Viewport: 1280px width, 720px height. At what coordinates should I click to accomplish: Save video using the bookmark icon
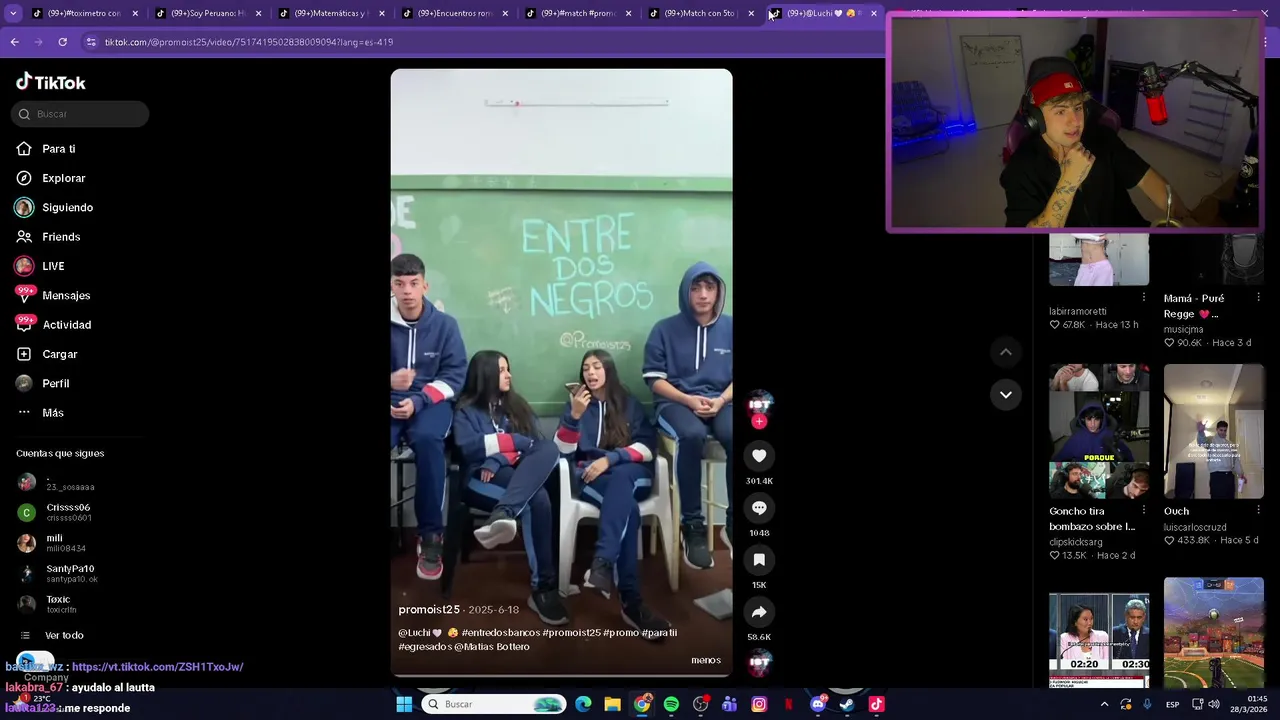[x=759, y=560]
